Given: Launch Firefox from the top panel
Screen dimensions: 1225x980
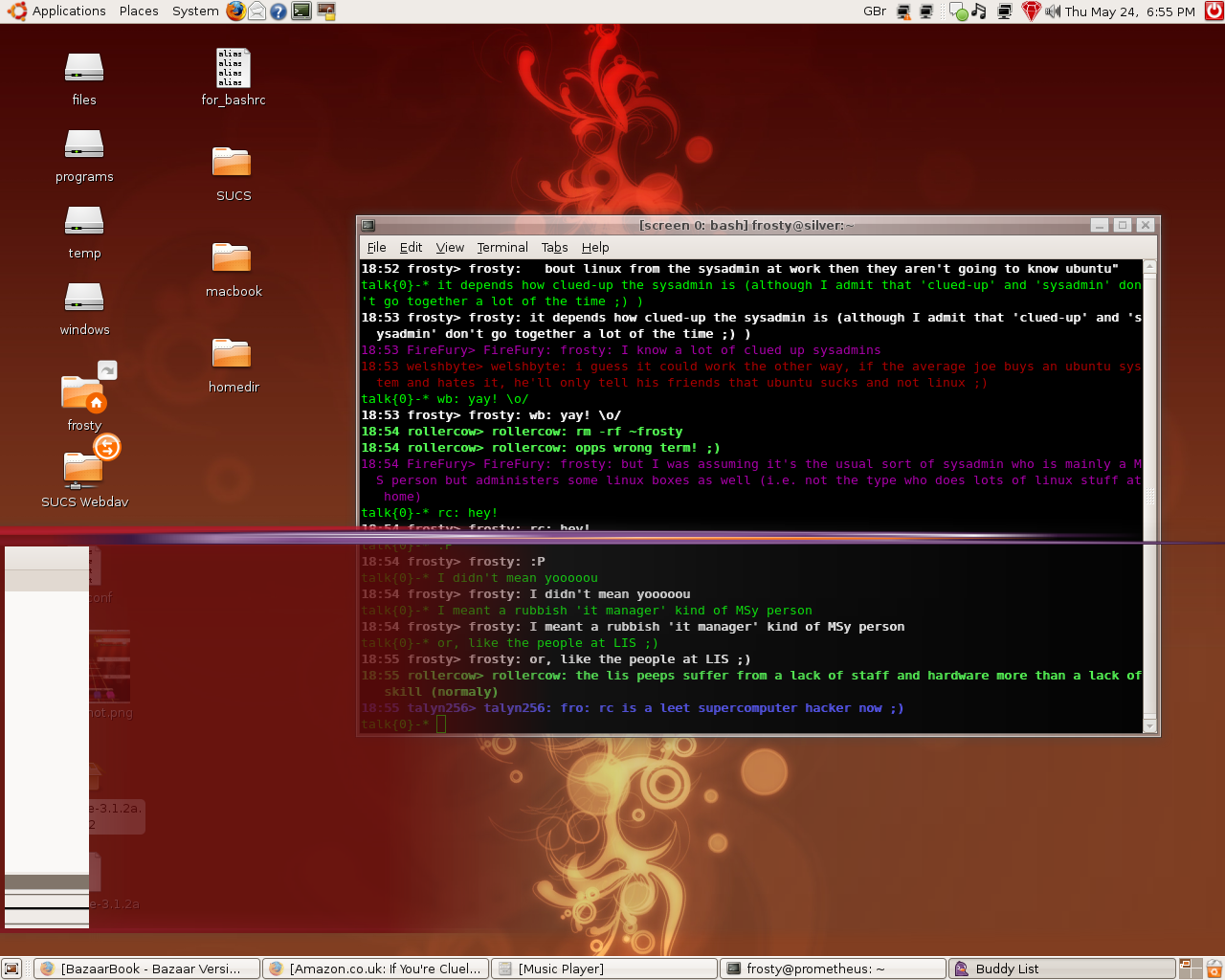Looking at the screenshot, I should click(x=235, y=11).
